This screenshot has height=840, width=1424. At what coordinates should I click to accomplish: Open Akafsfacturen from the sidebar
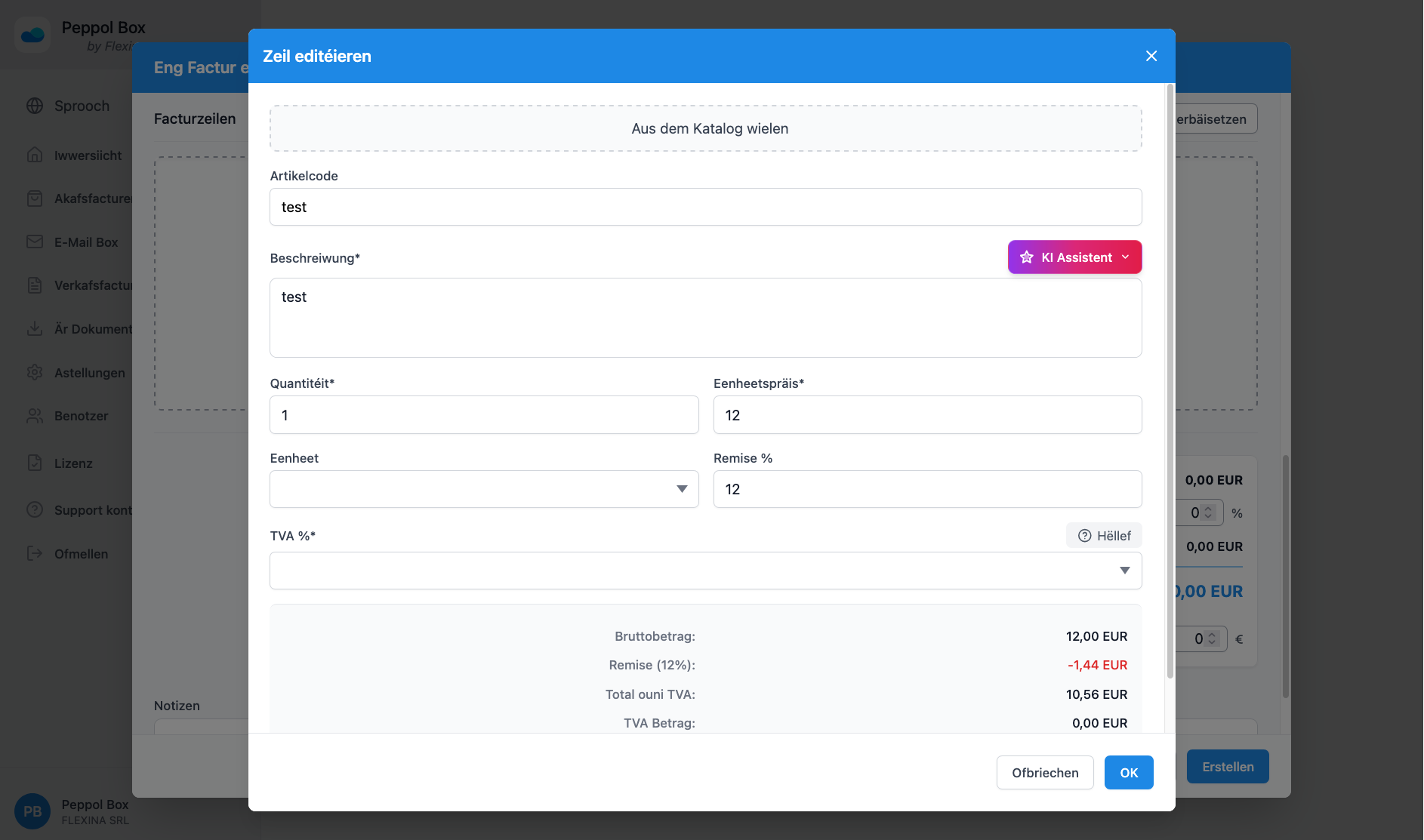point(91,198)
